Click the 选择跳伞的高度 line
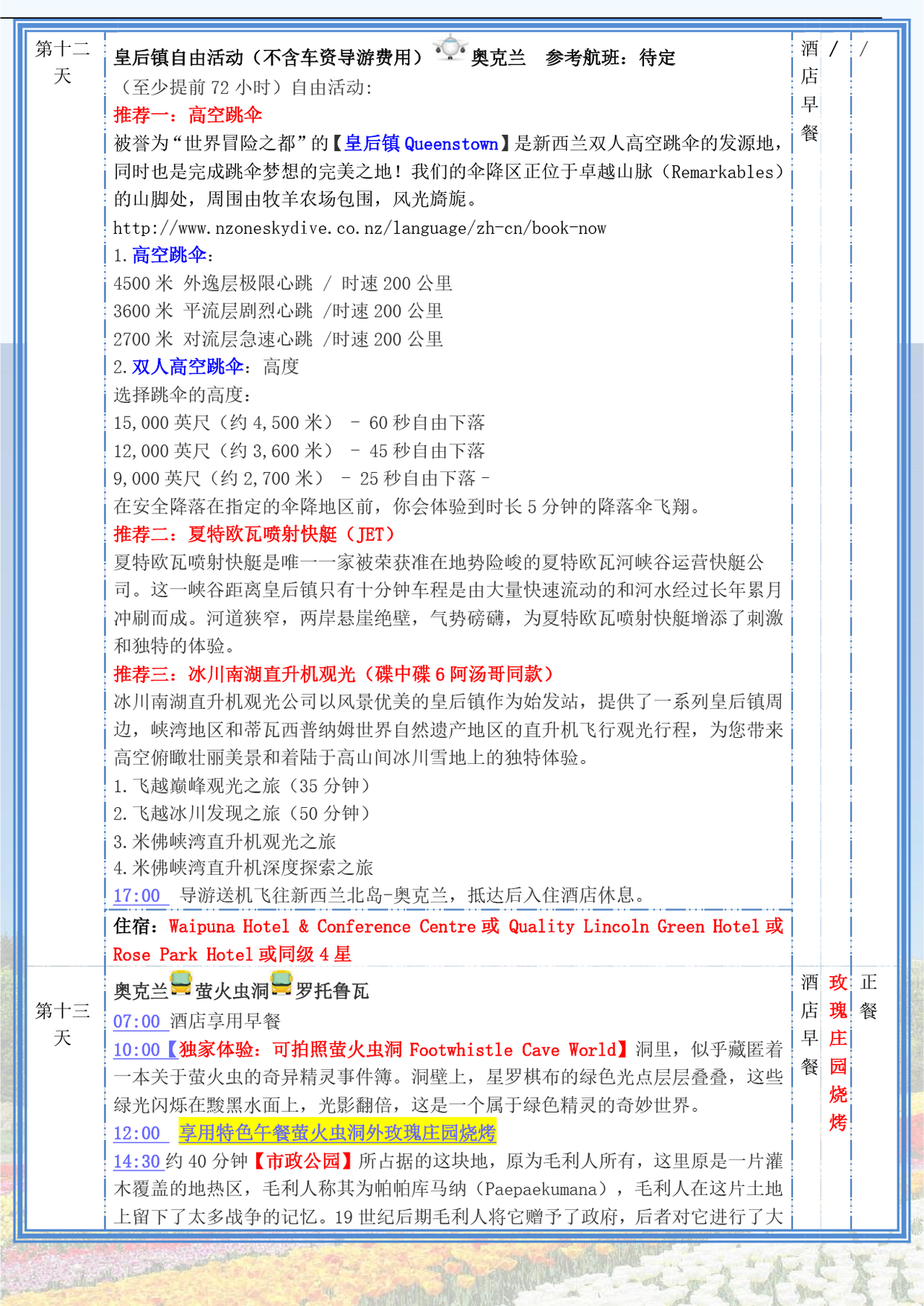The height and width of the screenshot is (1306, 924). click(183, 395)
